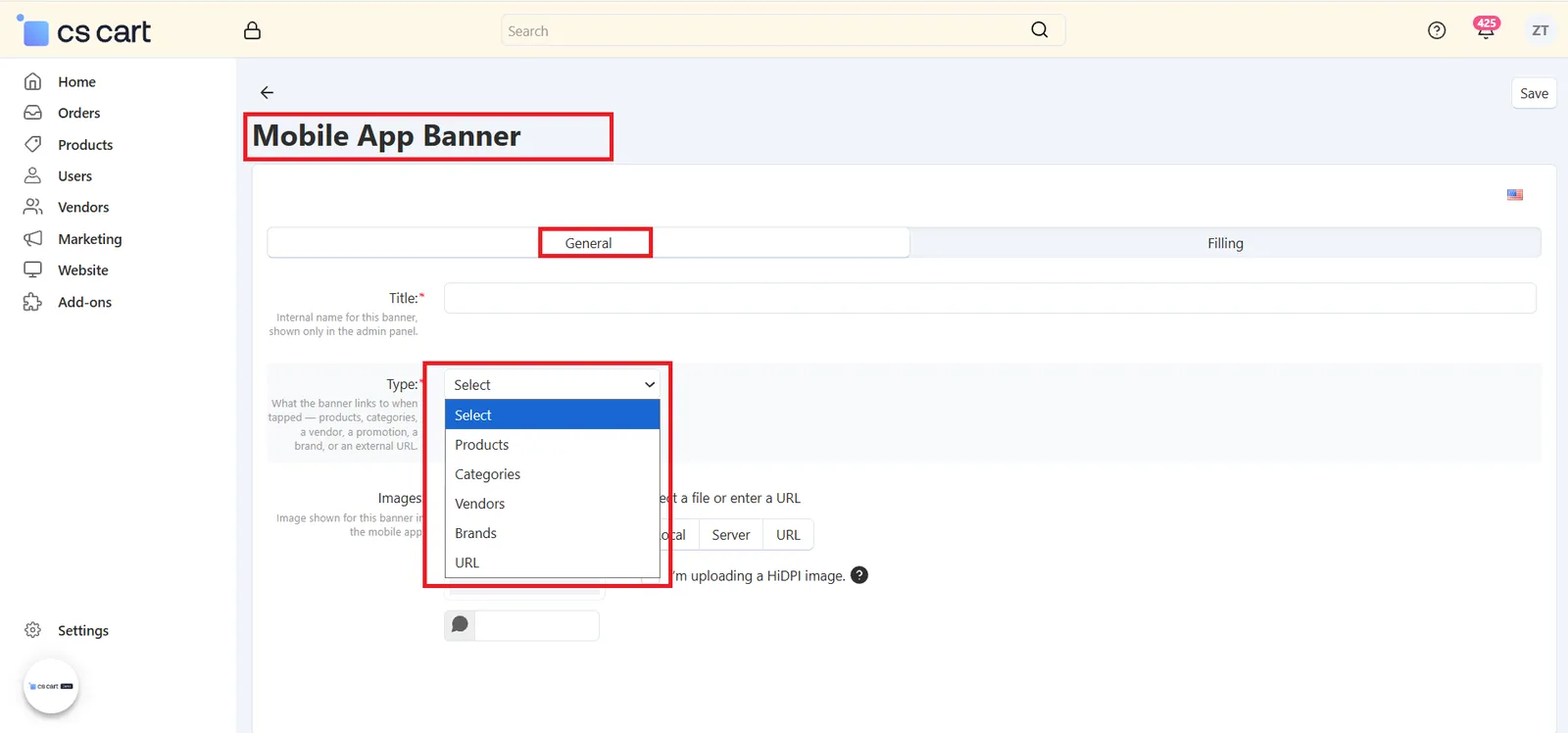Choose the highlighted Select option
This screenshot has width=1568, height=733.
coord(553,415)
